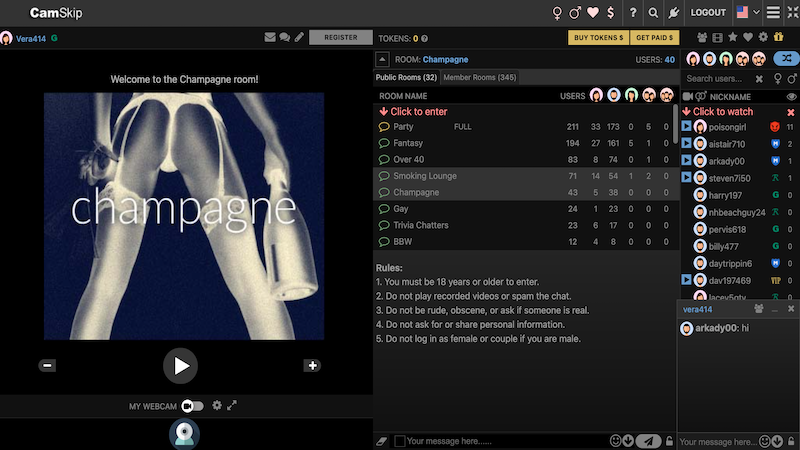Open the language flag dropdown
Screen dimensions: 800x450
[748, 12]
